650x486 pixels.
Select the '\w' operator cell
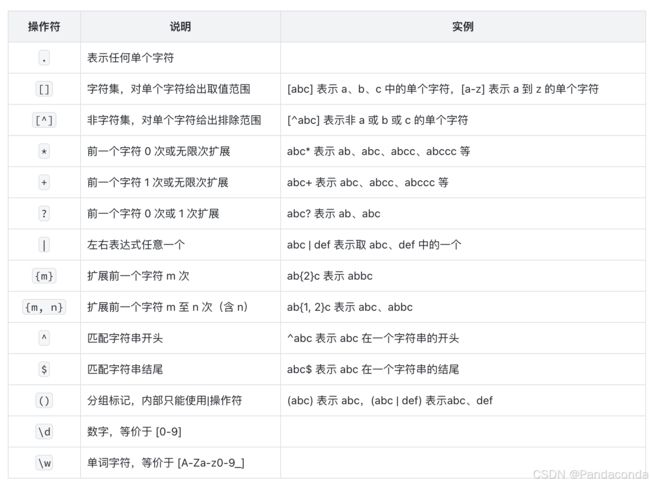pyautogui.click(x=44, y=463)
